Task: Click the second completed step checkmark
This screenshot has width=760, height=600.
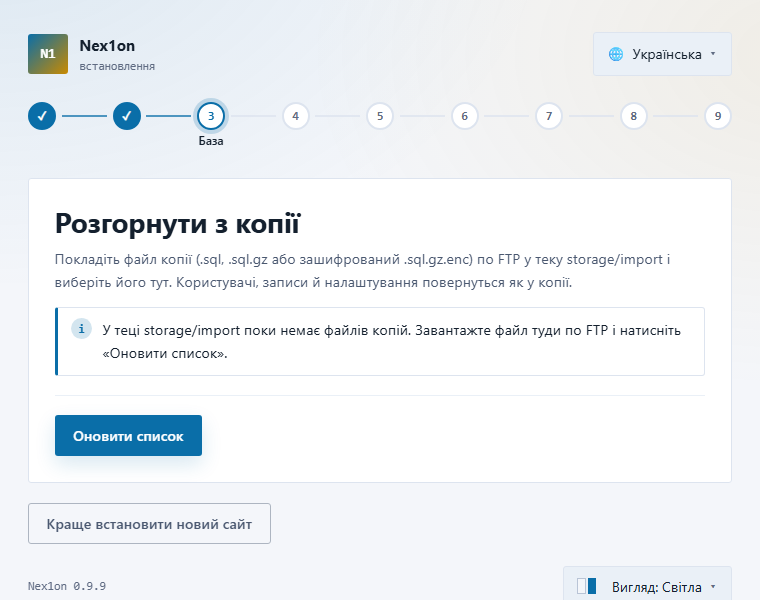Action: tap(127, 116)
